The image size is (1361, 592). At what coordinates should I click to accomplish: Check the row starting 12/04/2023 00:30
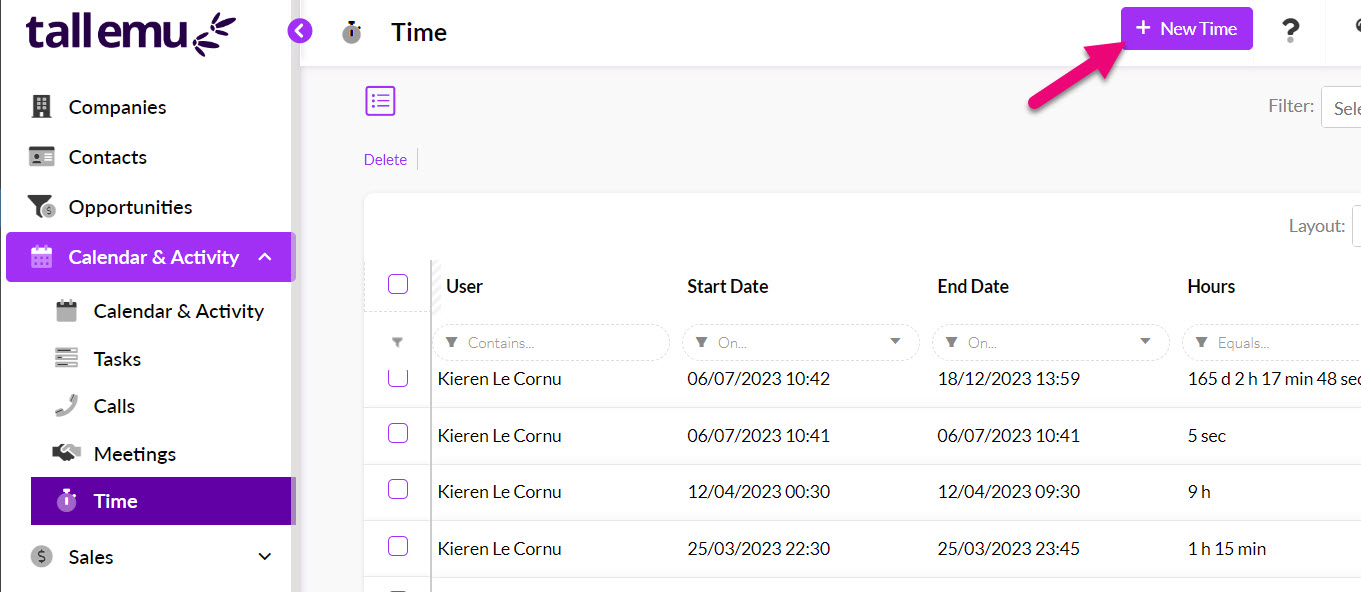[x=398, y=490]
